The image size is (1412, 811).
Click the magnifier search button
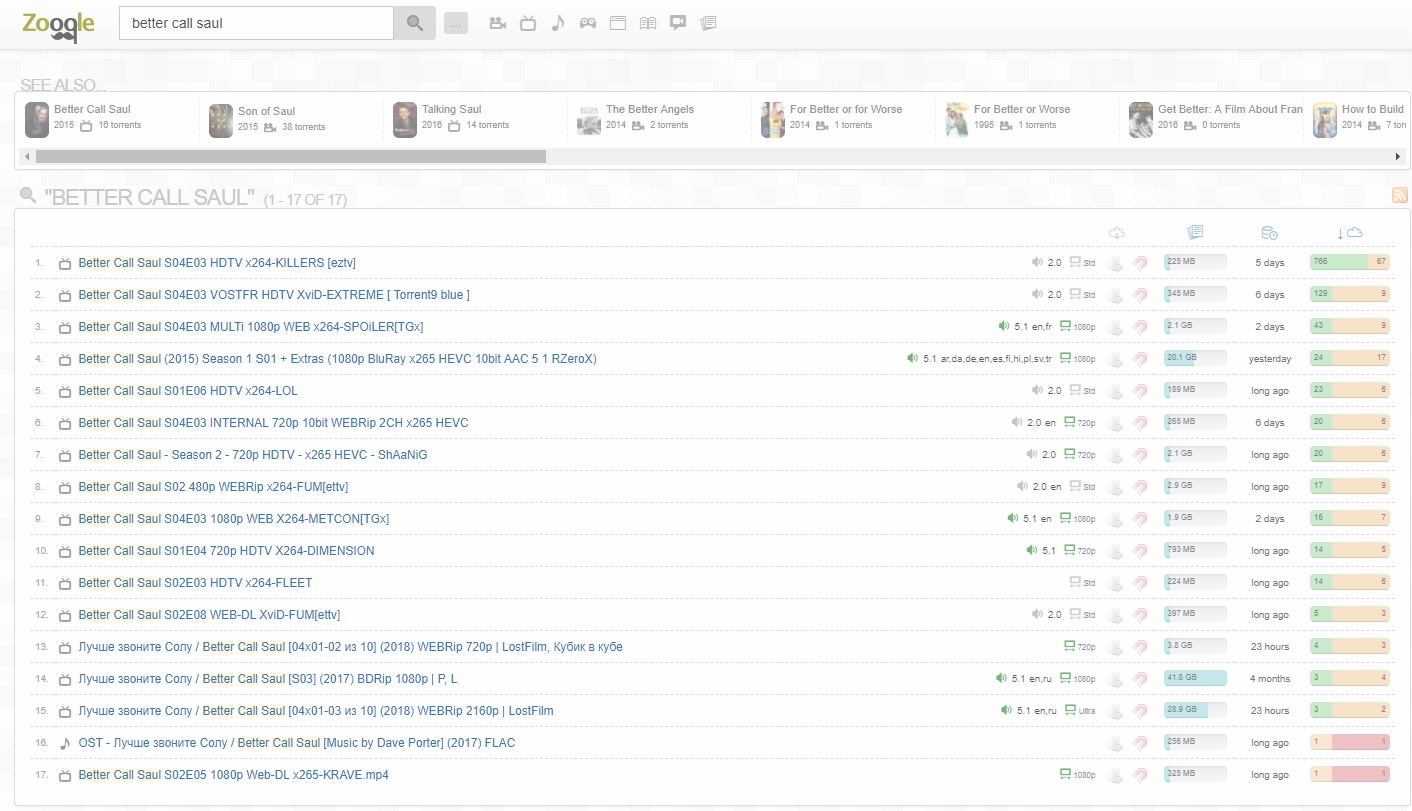(415, 23)
